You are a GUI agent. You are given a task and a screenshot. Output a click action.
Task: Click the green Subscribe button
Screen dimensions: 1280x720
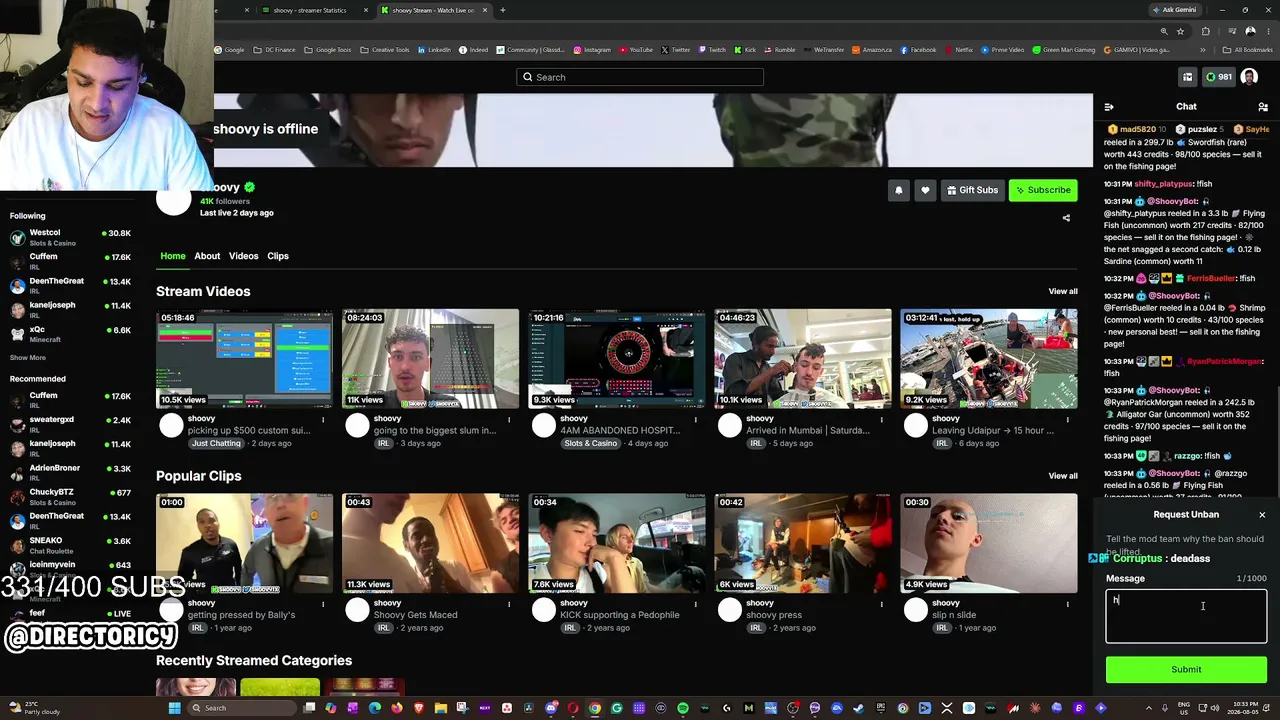click(x=1043, y=190)
